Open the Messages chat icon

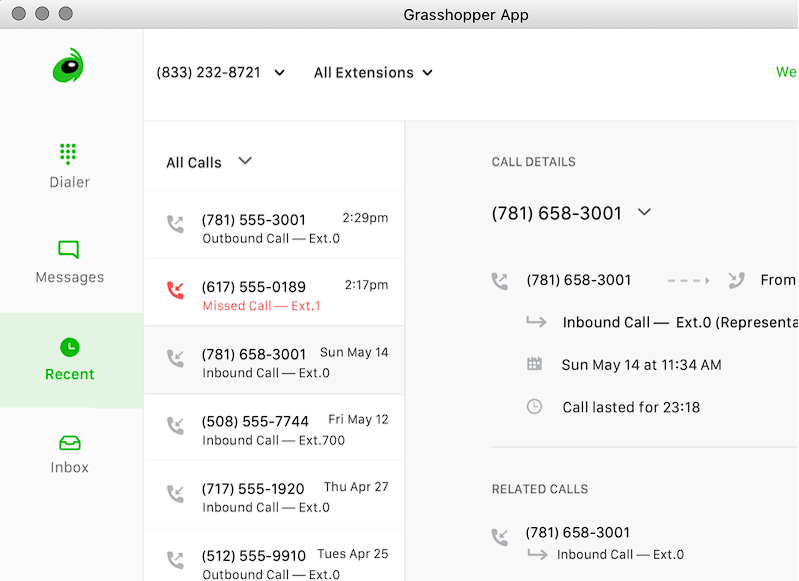[69, 250]
